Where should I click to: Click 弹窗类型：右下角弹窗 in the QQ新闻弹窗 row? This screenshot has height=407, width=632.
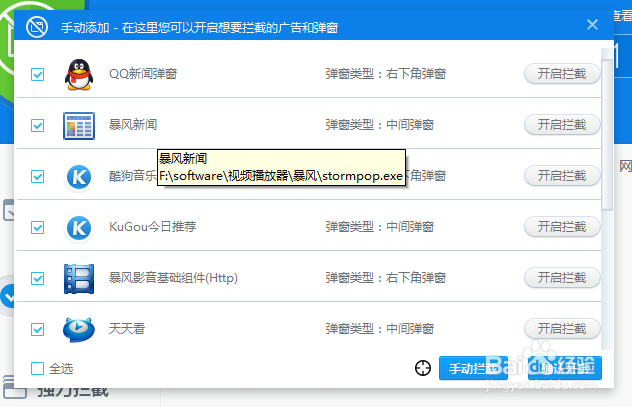386,74
